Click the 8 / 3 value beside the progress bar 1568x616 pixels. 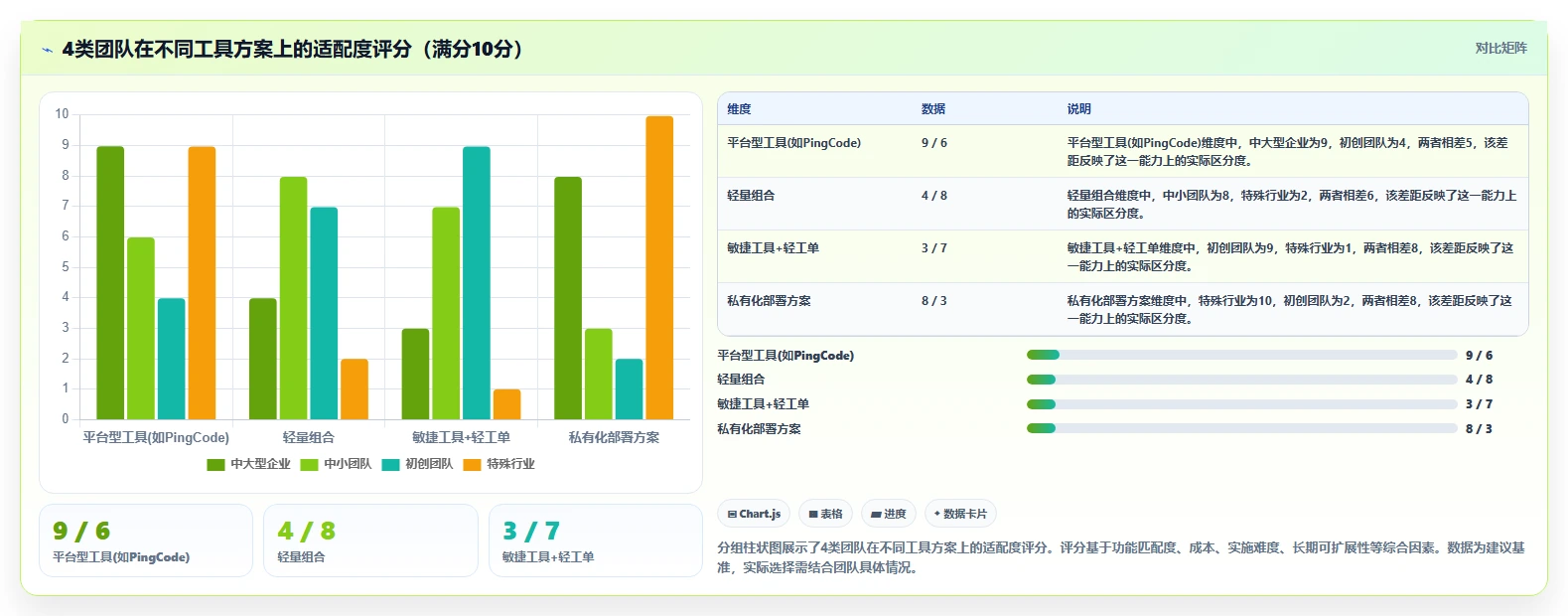point(1479,429)
